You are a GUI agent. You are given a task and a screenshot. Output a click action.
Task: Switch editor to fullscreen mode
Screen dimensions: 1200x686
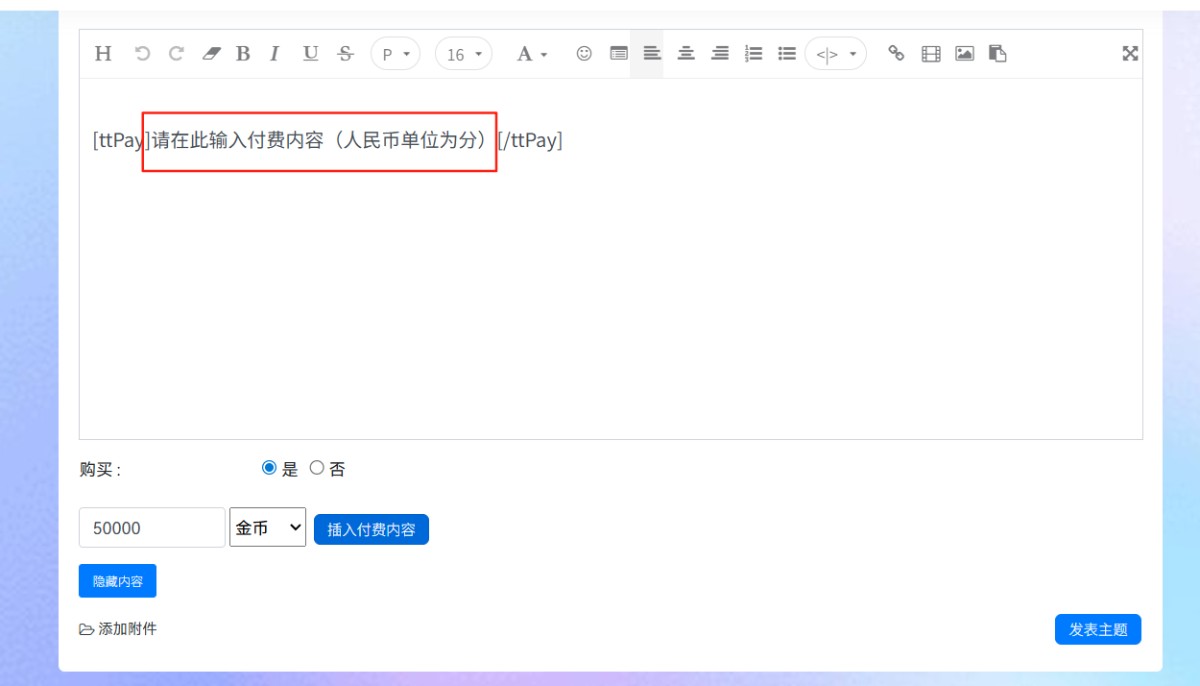[x=1130, y=54]
